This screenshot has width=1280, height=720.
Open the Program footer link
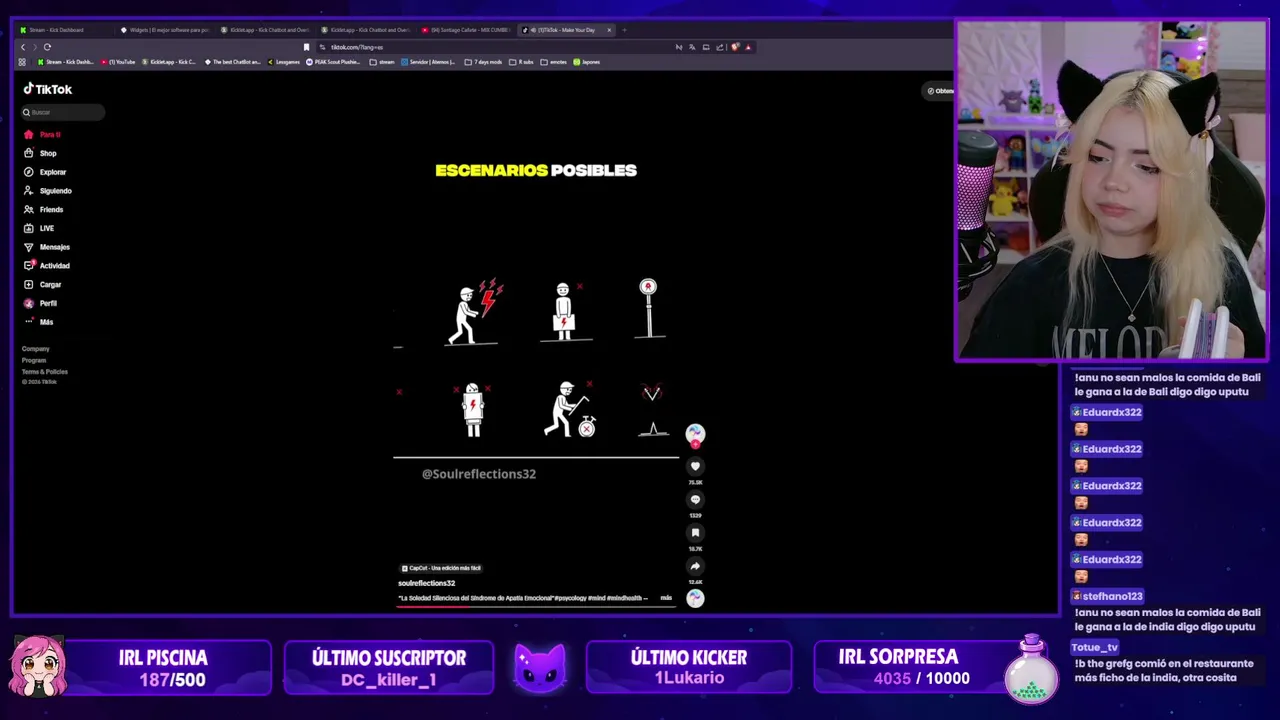pos(34,360)
